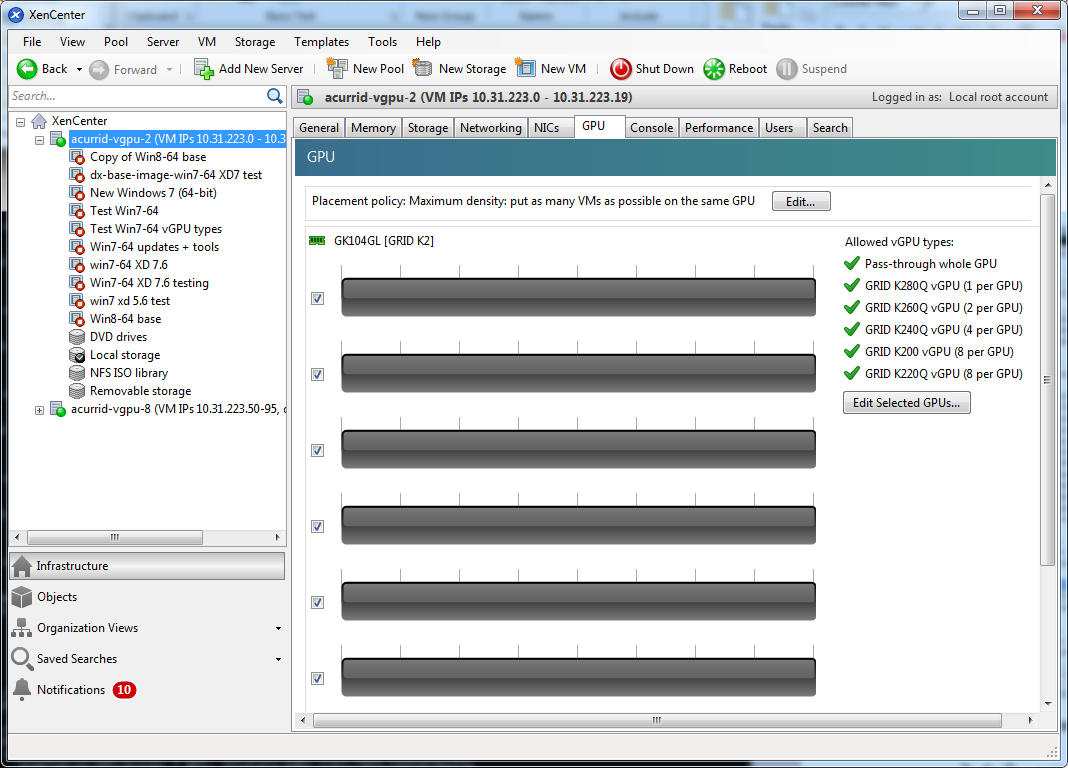Click Edit Selected GPUs button
1068x768 pixels.
click(x=906, y=402)
